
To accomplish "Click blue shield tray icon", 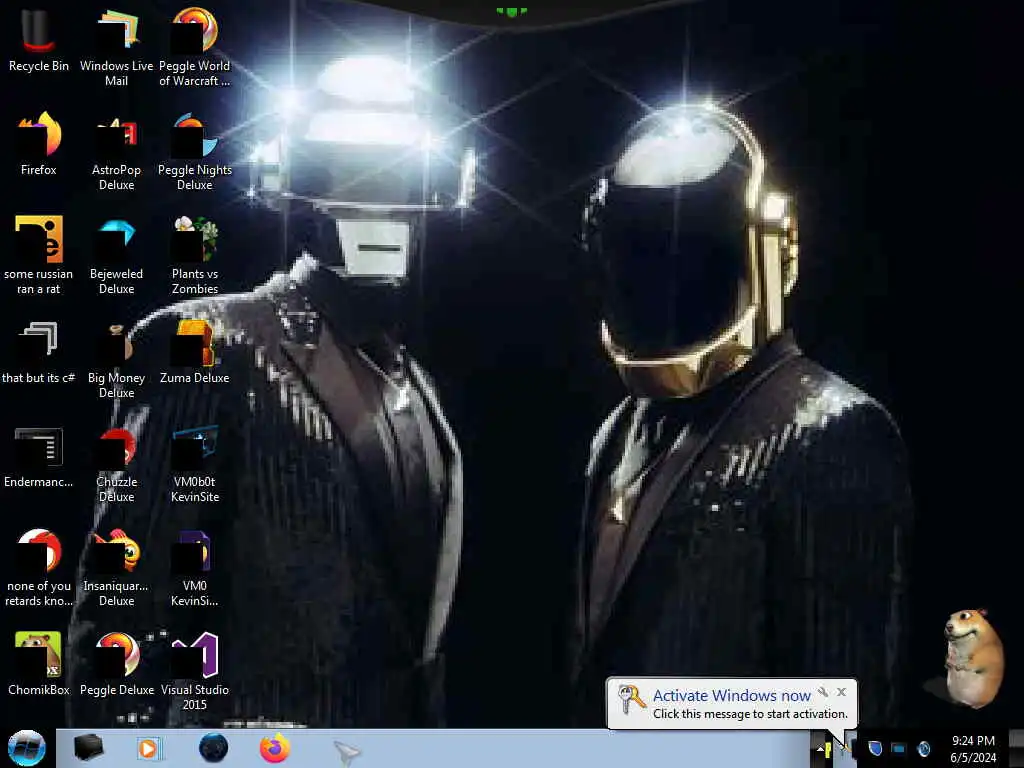I will (875, 748).
